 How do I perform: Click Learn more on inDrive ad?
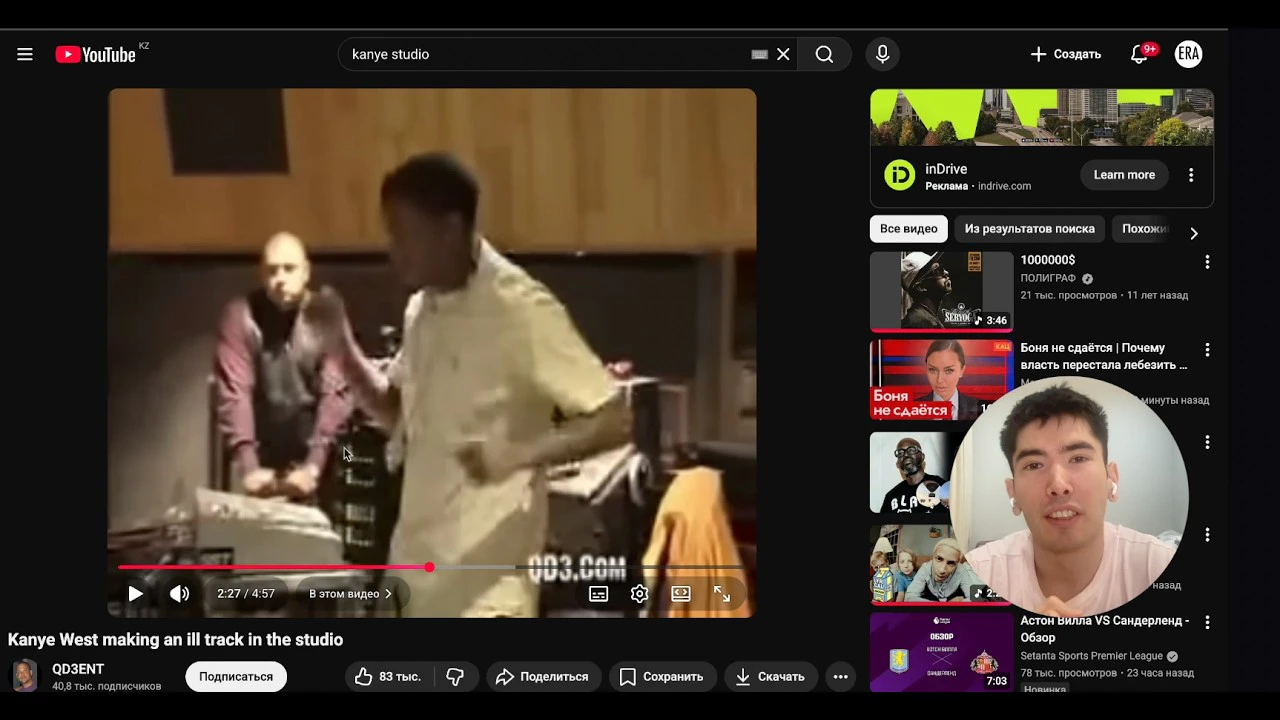(x=1124, y=175)
